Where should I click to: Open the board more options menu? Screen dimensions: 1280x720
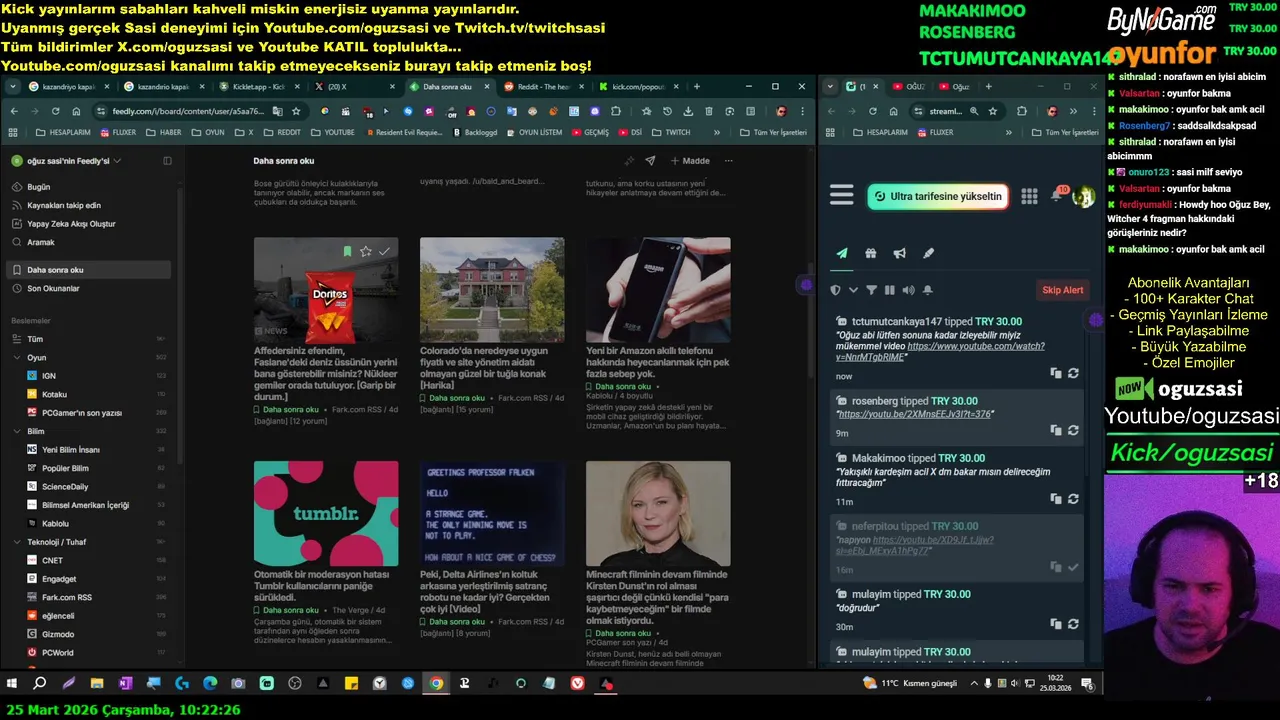tap(729, 161)
